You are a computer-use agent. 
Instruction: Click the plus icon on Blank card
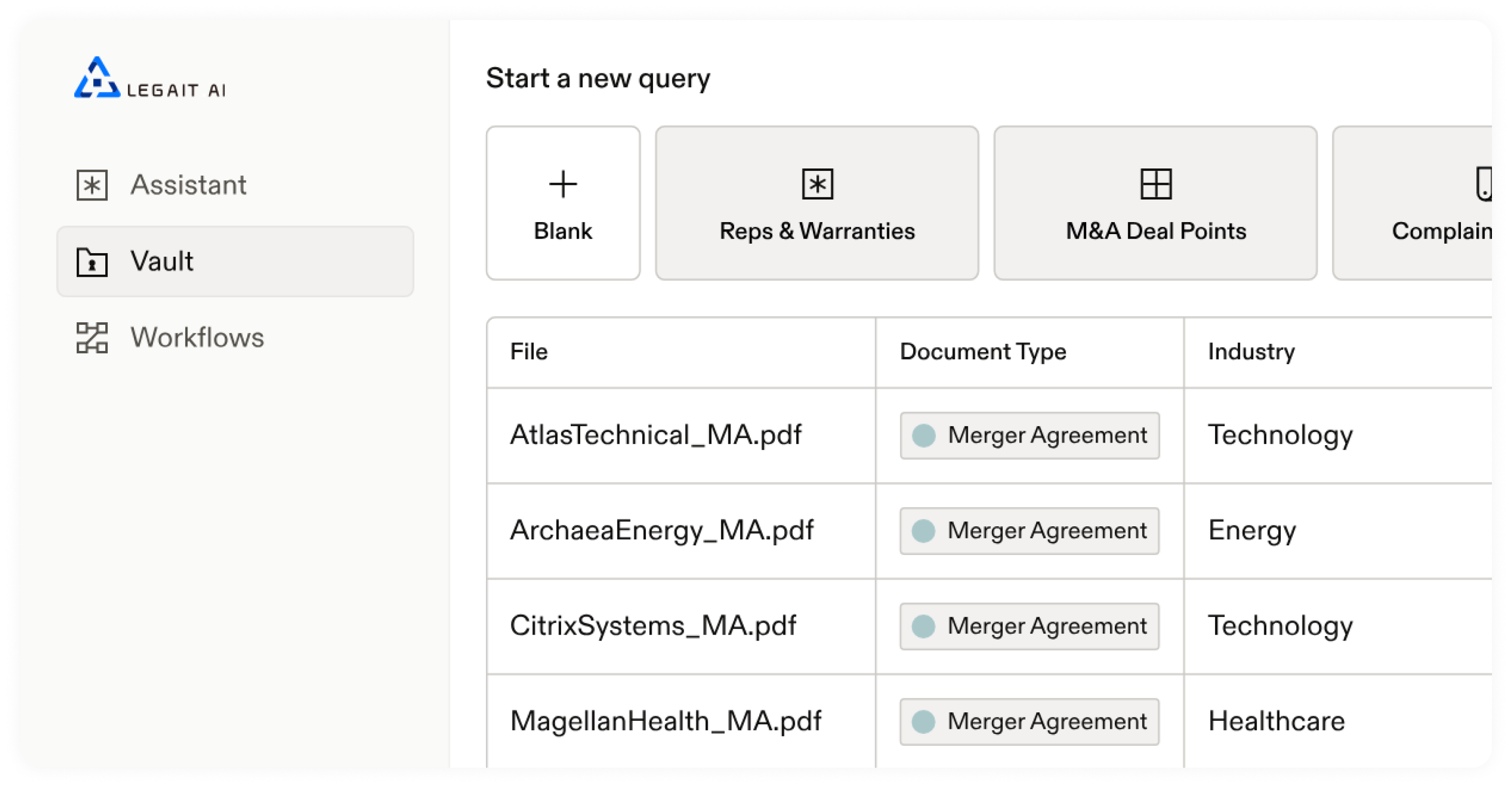(x=563, y=184)
